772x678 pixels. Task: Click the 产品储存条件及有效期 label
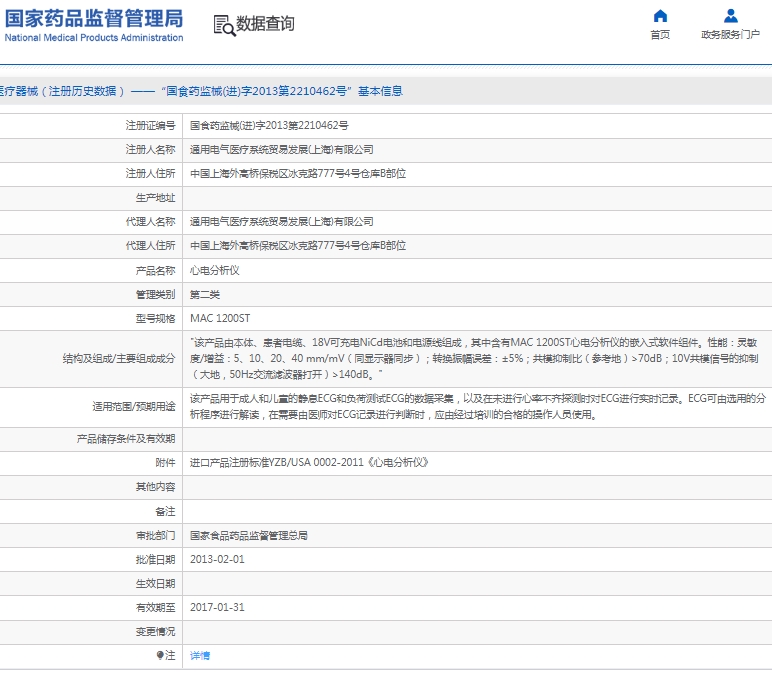click(126, 439)
